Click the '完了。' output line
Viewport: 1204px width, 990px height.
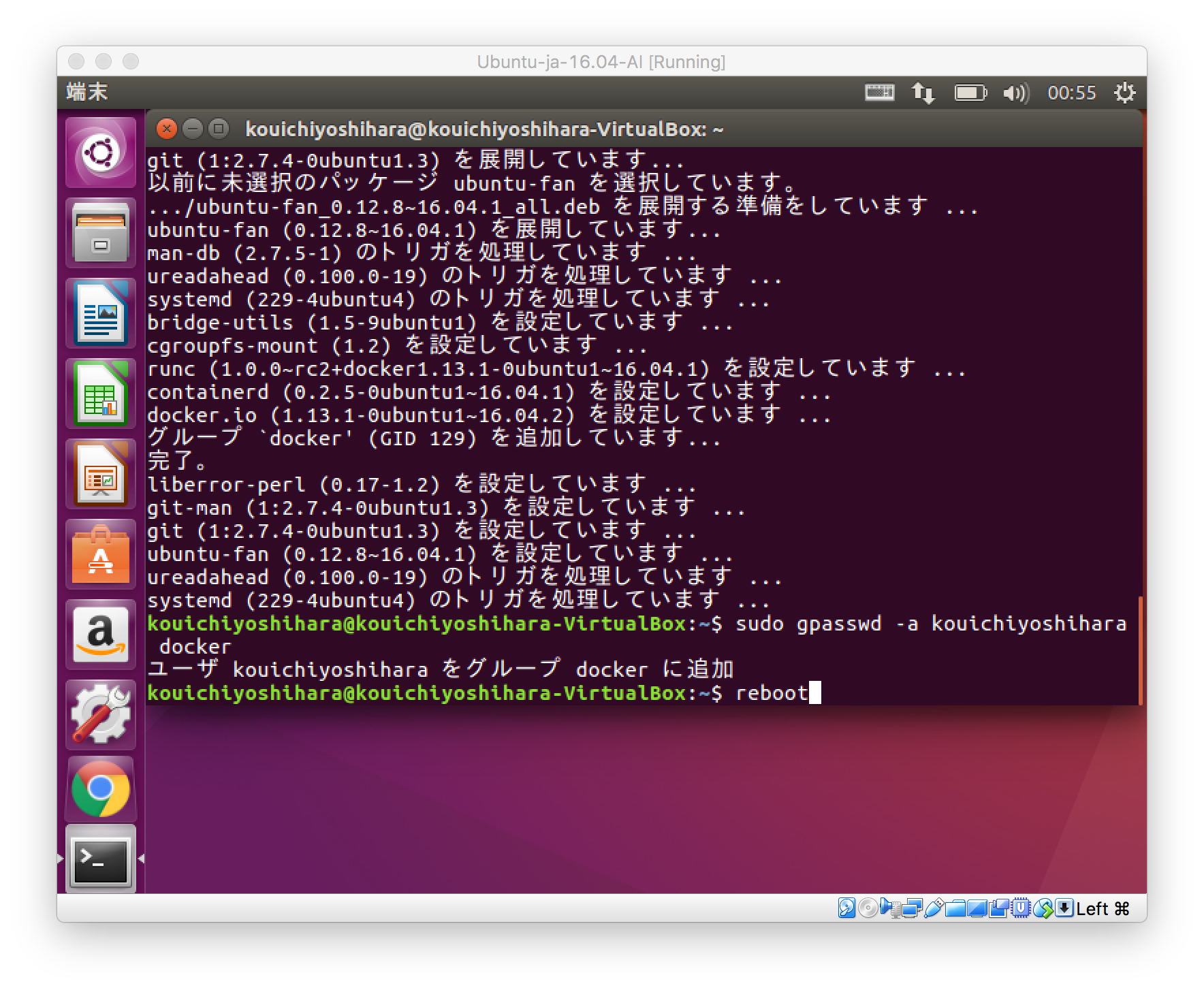(177, 461)
